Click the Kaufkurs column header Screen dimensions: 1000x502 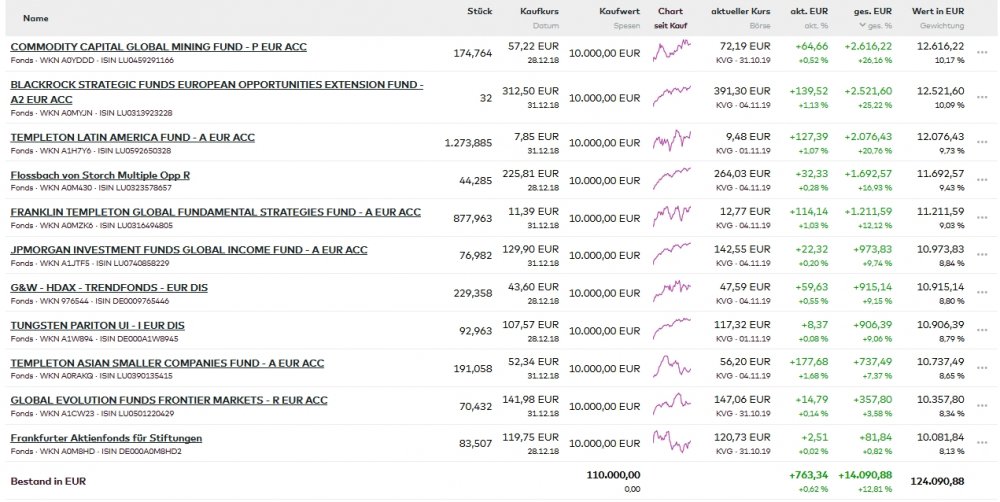point(539,11)
